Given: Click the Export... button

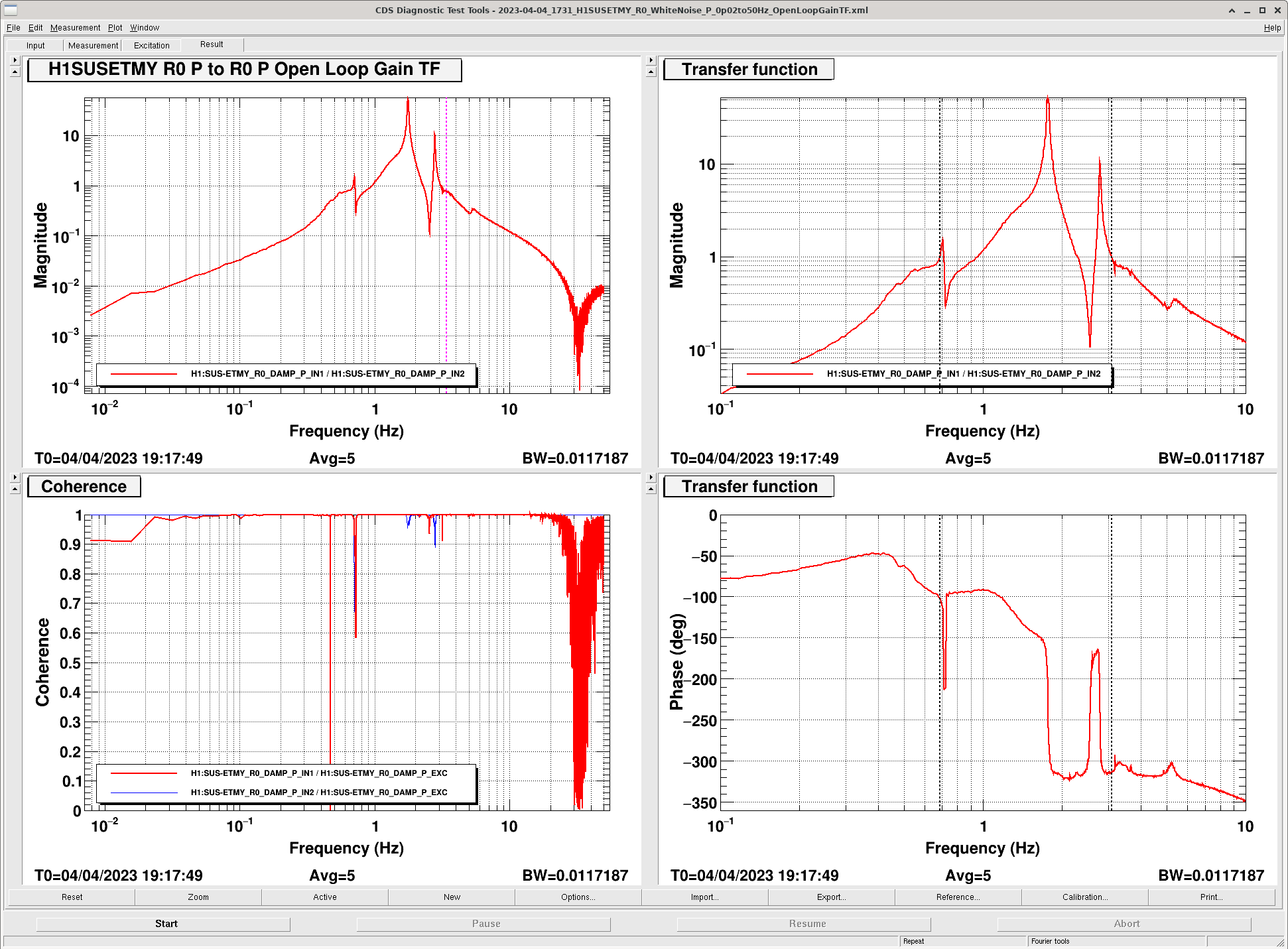Looking at the screenshot, I should [832, 897].
